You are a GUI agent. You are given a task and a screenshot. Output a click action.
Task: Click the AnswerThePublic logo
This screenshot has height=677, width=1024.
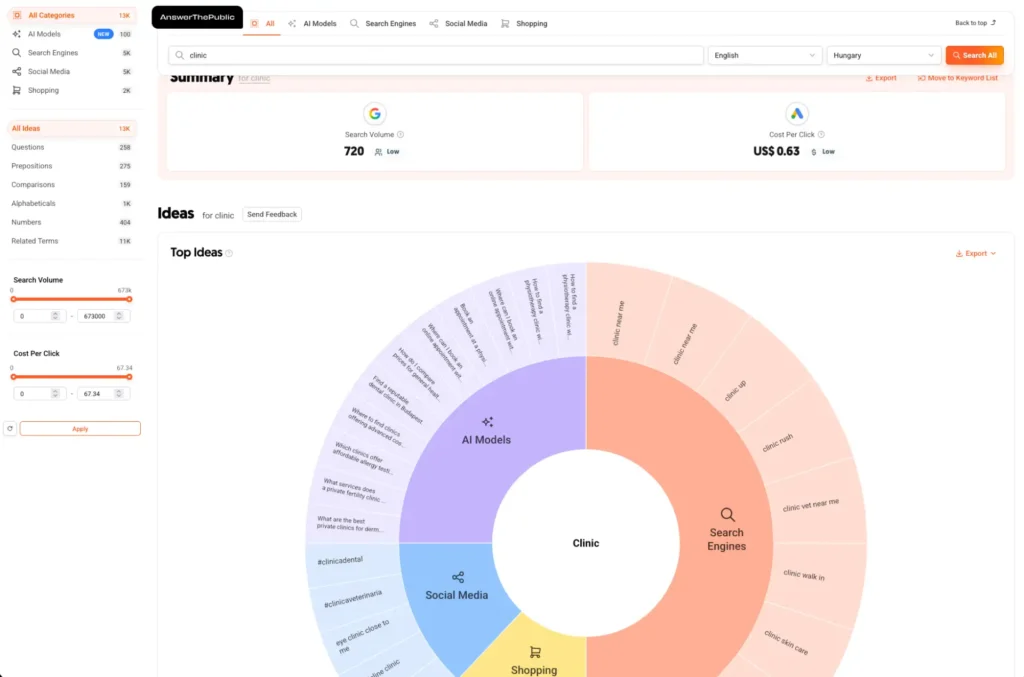coord(197,17)
